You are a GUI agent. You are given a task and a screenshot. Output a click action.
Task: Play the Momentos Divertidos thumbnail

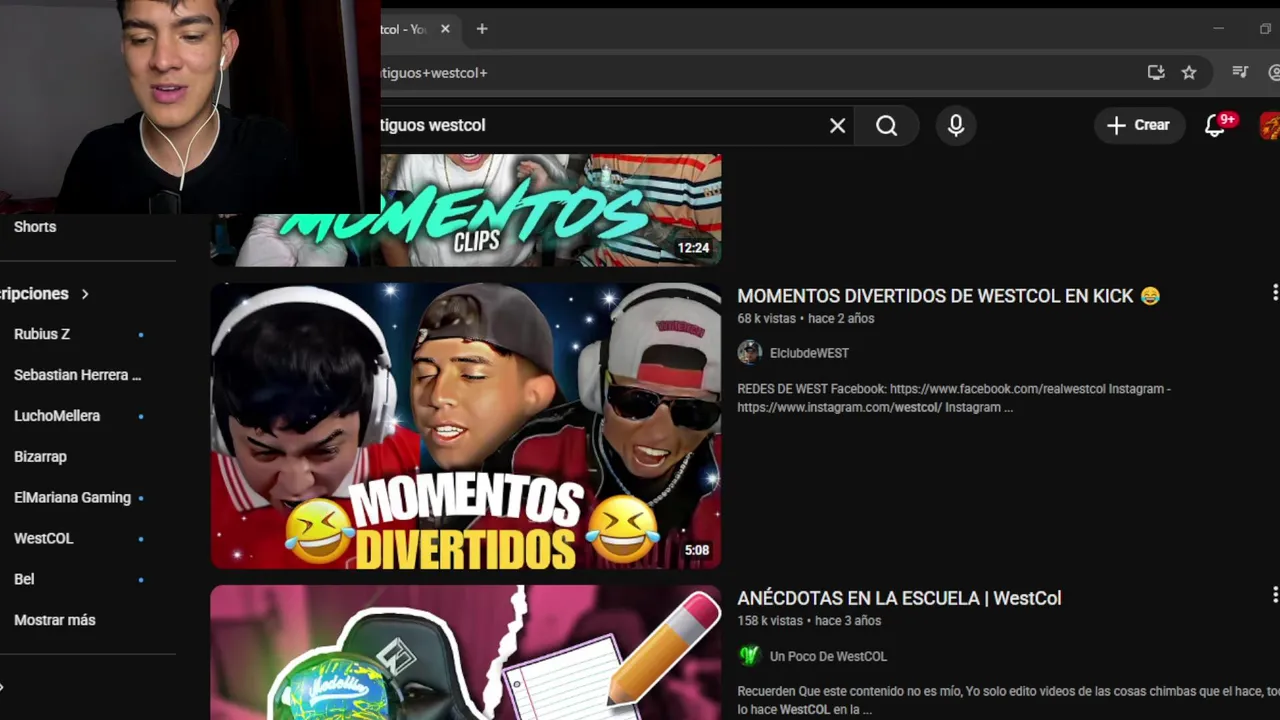click(x=466, y=426)
